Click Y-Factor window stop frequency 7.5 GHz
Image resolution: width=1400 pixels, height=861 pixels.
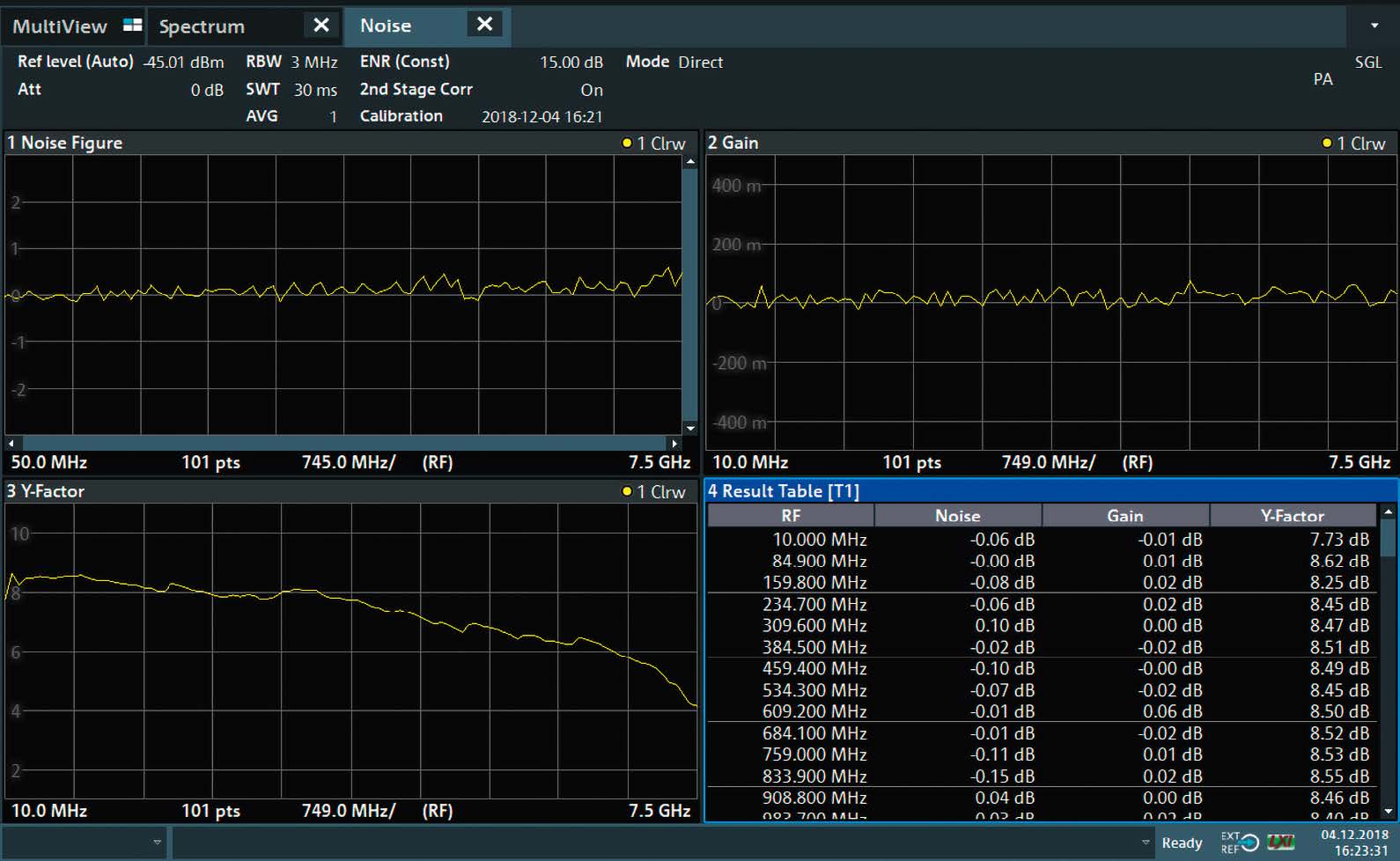(659, 811)
